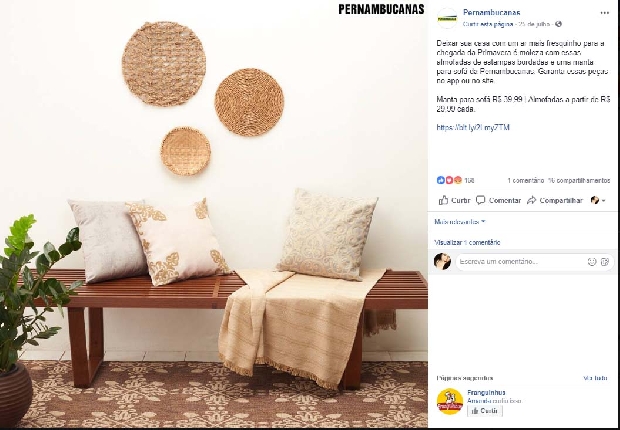Expand the profile selector next to Compartilhar
The height and width of the screenshot is (430, 620).
tap(598, 200)
